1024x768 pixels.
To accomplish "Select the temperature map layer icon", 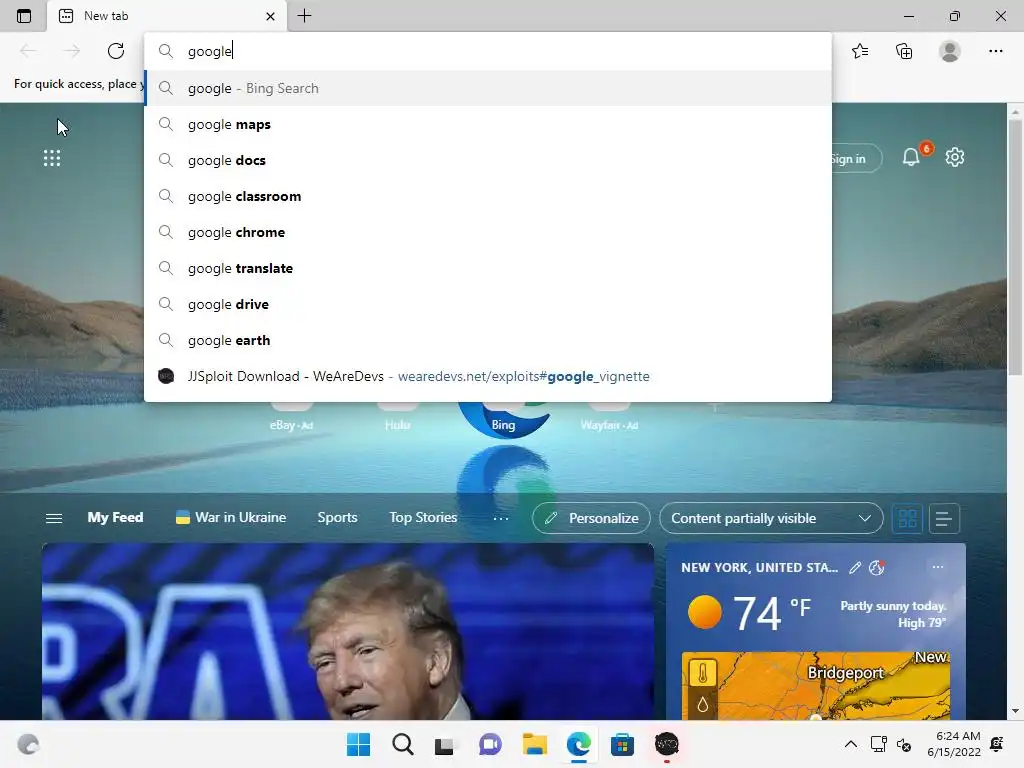I will point(703,673).
